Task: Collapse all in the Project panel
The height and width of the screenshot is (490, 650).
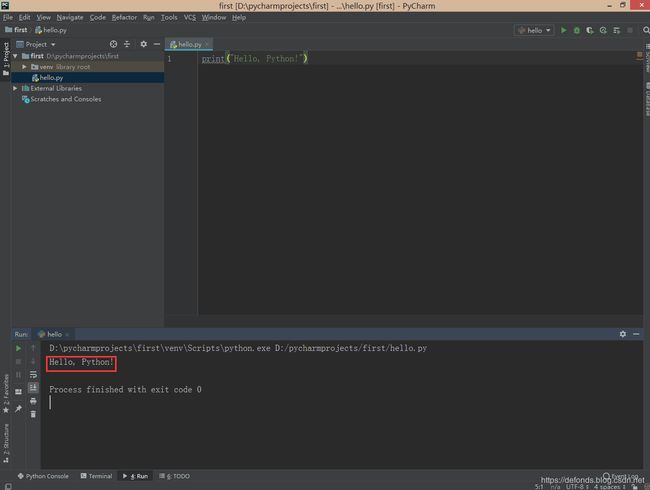Action: 127,44
